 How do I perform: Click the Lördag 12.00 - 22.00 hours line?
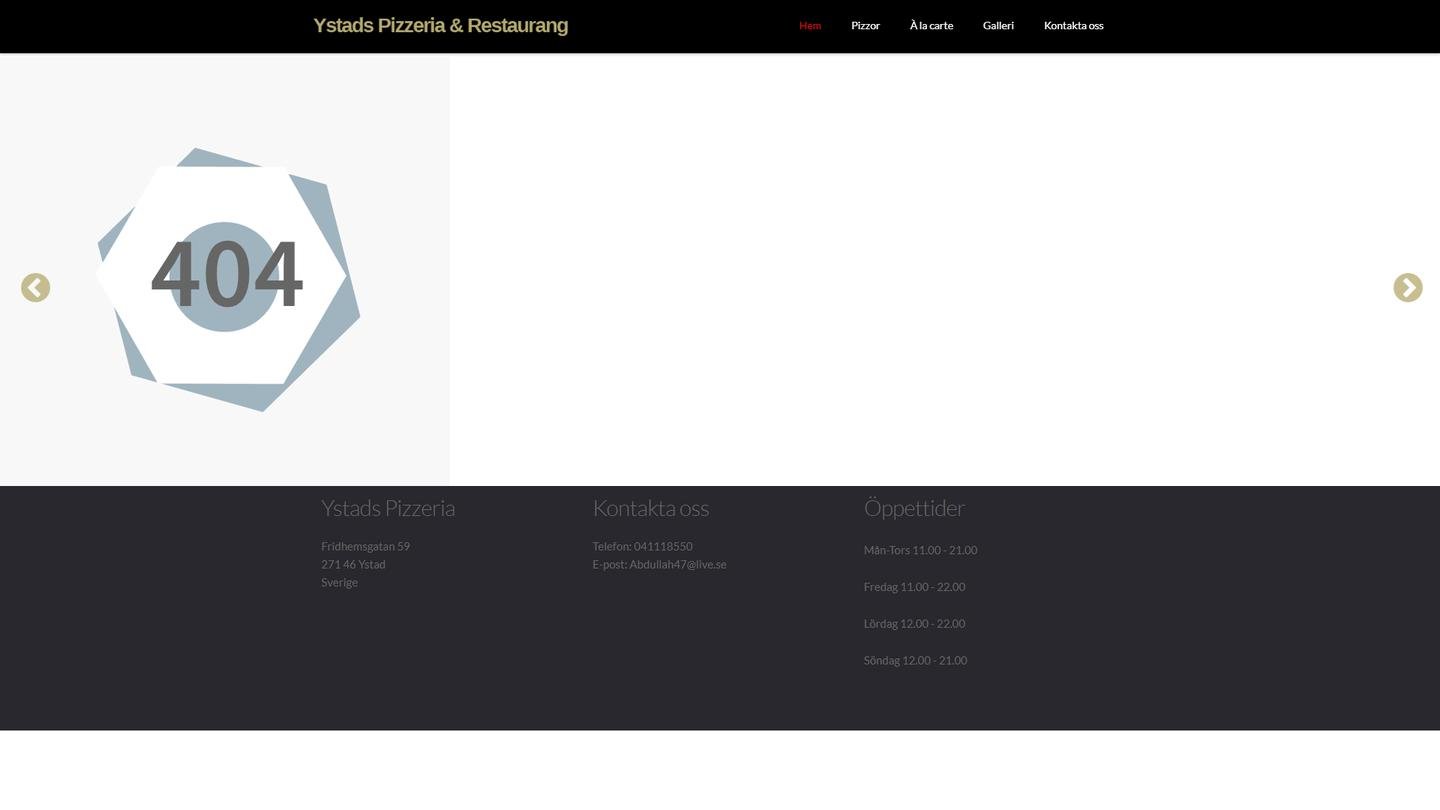coord(914,624)
